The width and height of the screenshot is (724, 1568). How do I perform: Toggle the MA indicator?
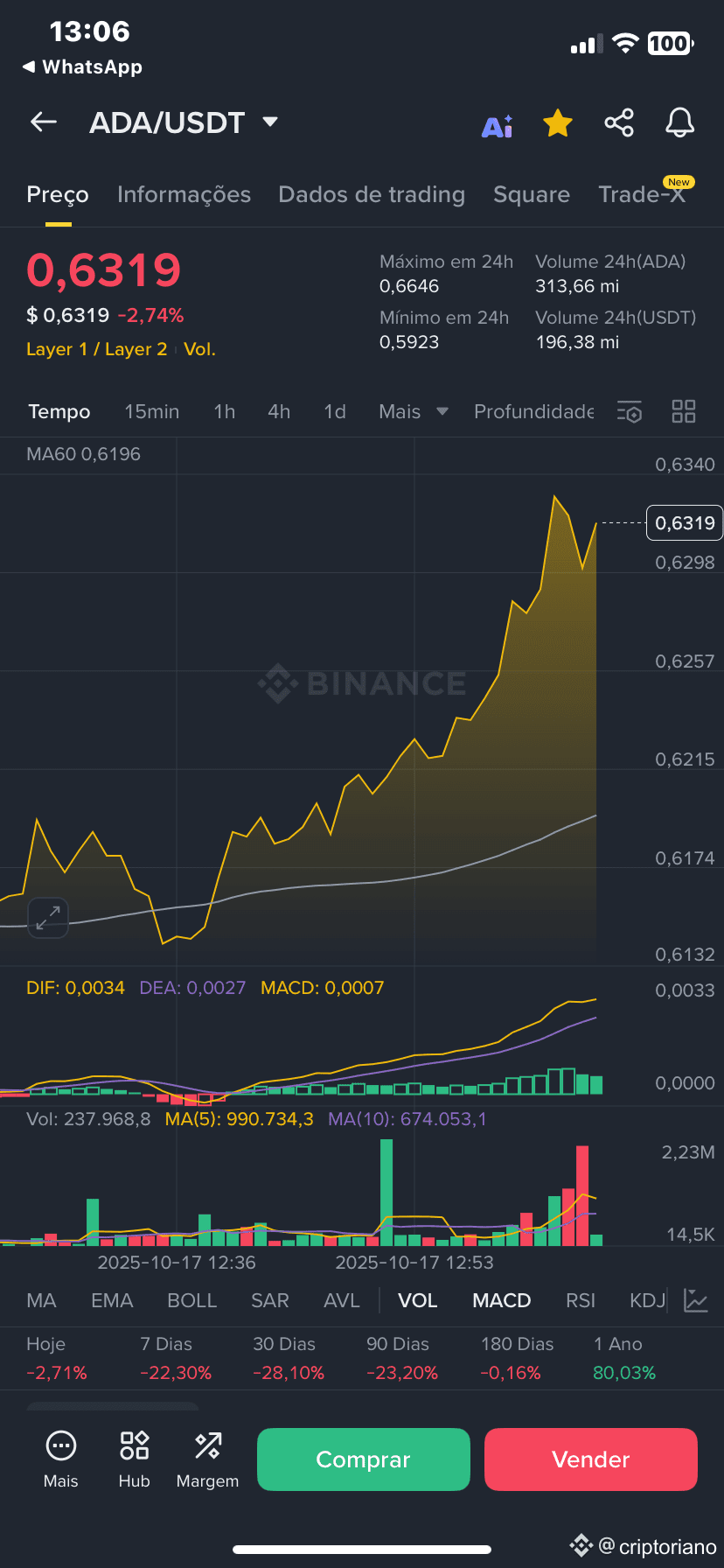click(41, 1300)
